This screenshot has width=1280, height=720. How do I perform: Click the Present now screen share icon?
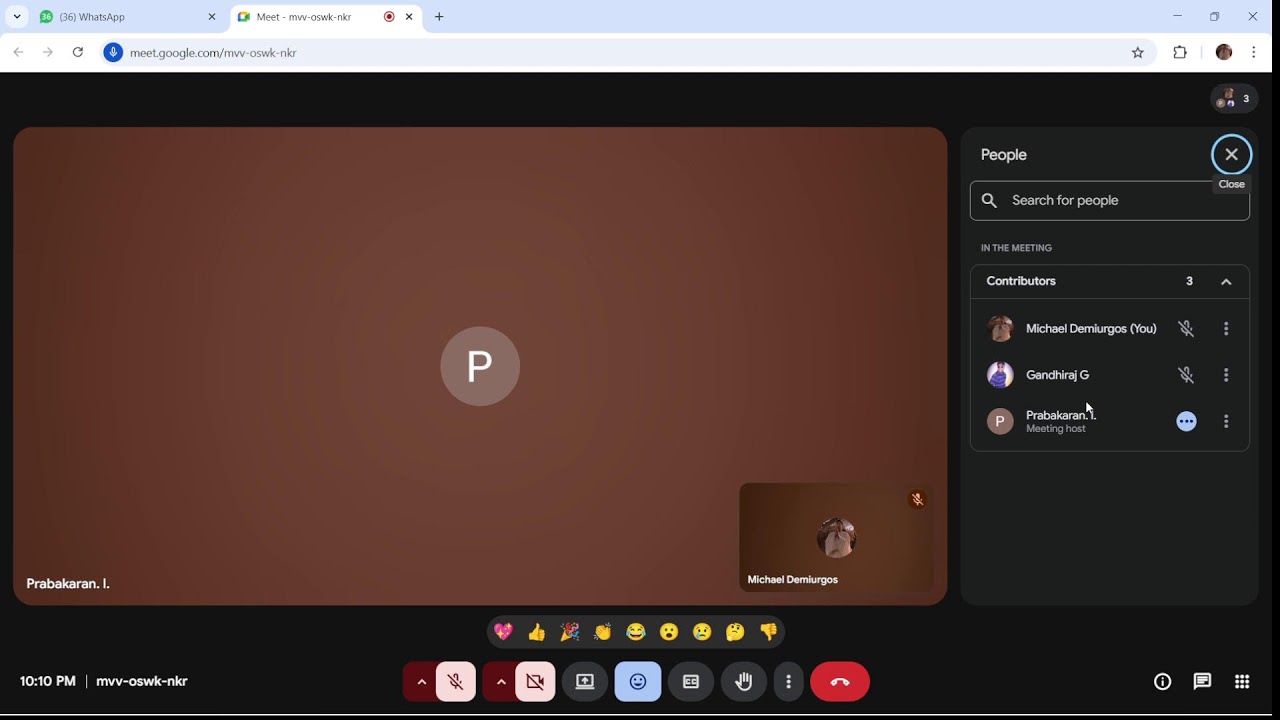585,682
